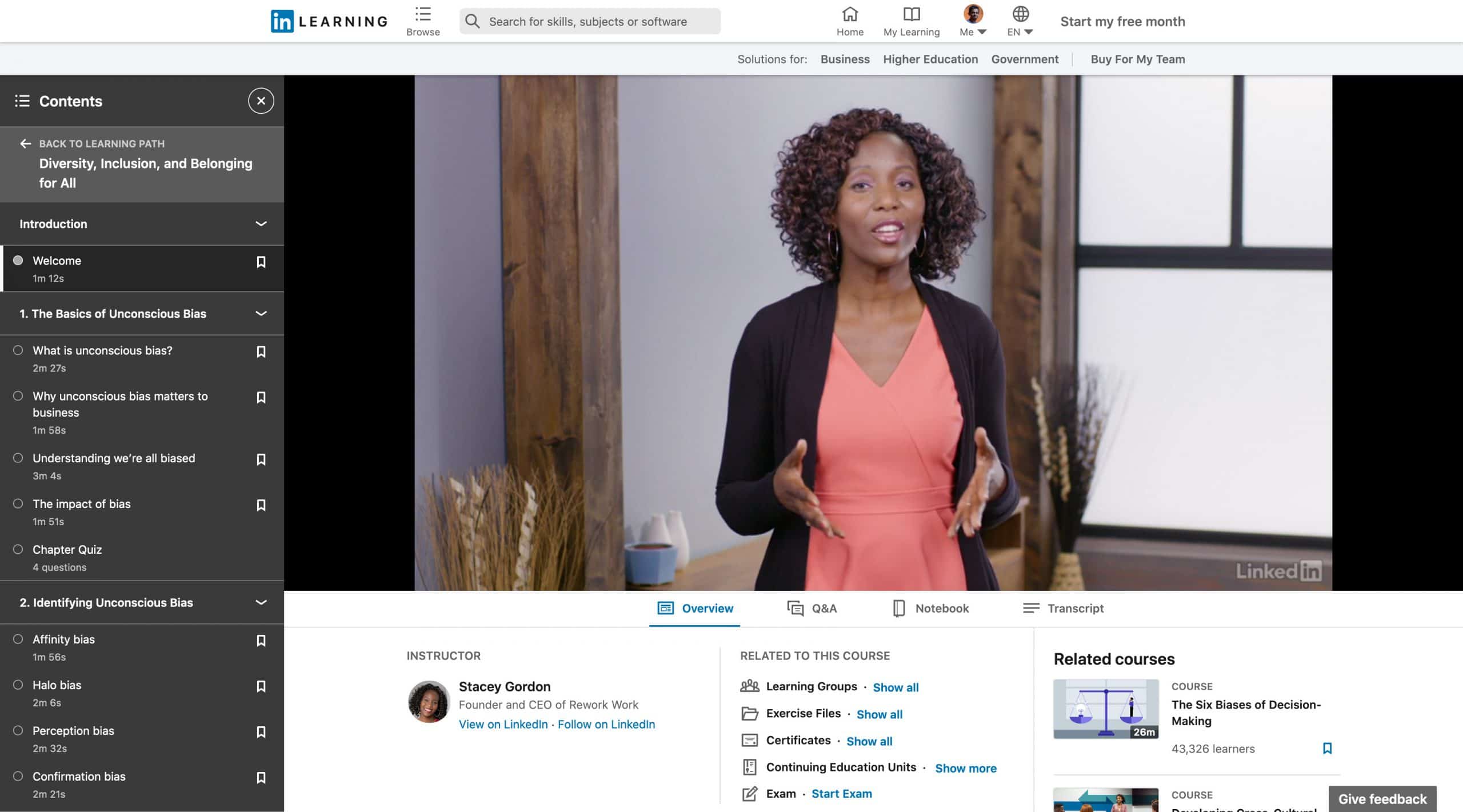Toggle the circle checkbox on Perception bias

click(x=17, y=731)
